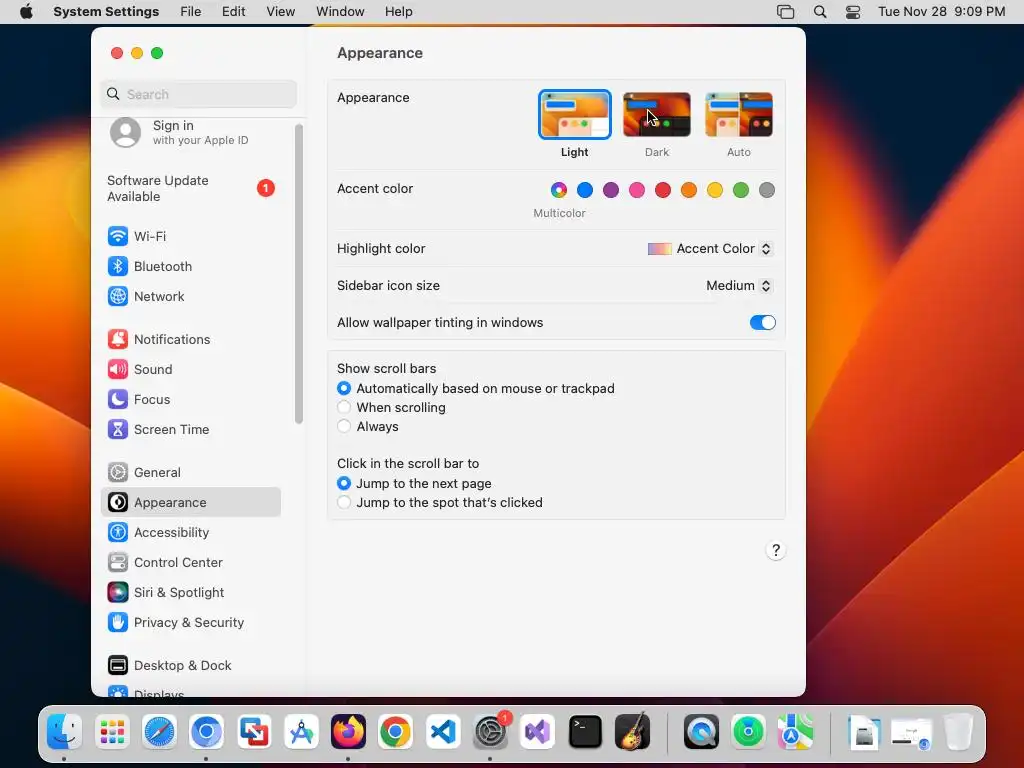Choose the Orange accent color
1024x768 pixels.
click(x=688, y=190)
